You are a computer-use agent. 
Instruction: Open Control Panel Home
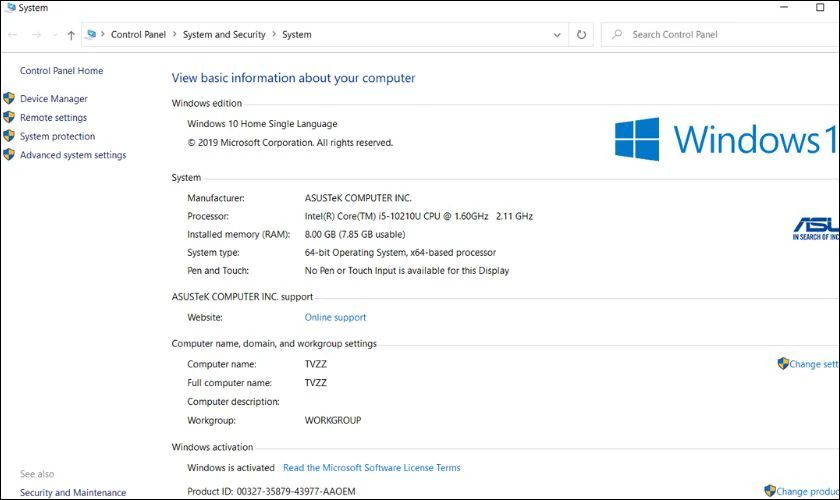click(x=62, y=71)
